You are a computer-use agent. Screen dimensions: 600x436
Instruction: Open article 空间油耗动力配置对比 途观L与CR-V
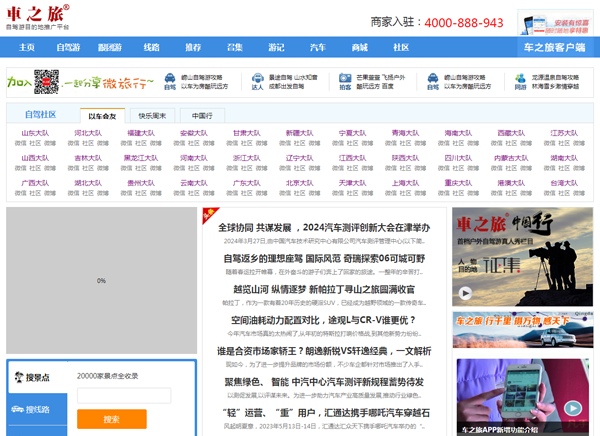point(324,320)
